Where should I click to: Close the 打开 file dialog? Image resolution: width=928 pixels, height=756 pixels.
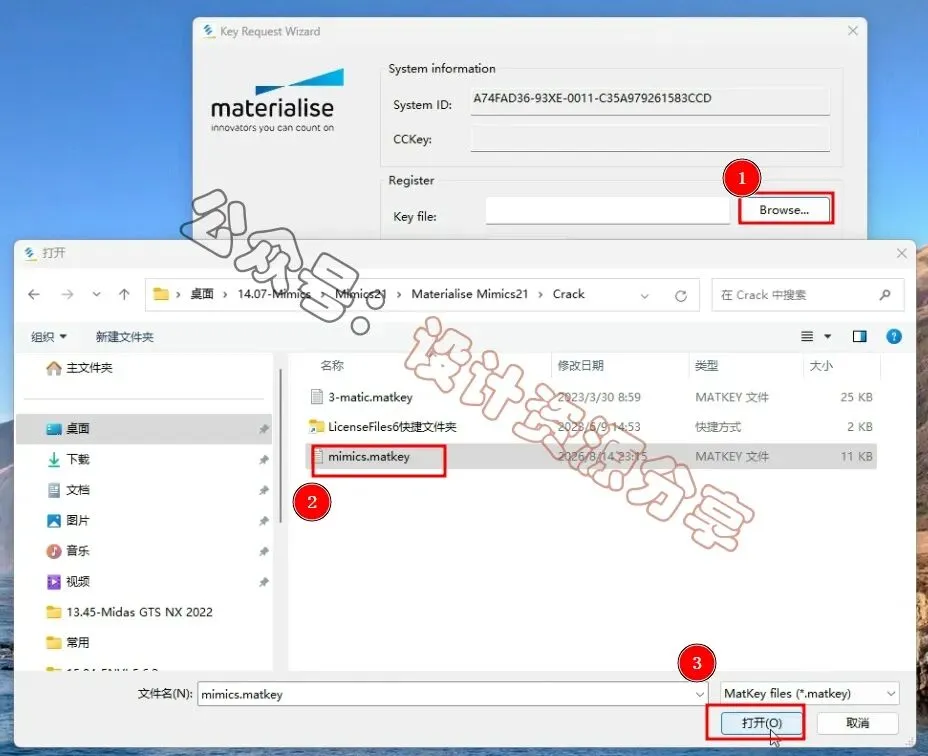tap(901, 253)
